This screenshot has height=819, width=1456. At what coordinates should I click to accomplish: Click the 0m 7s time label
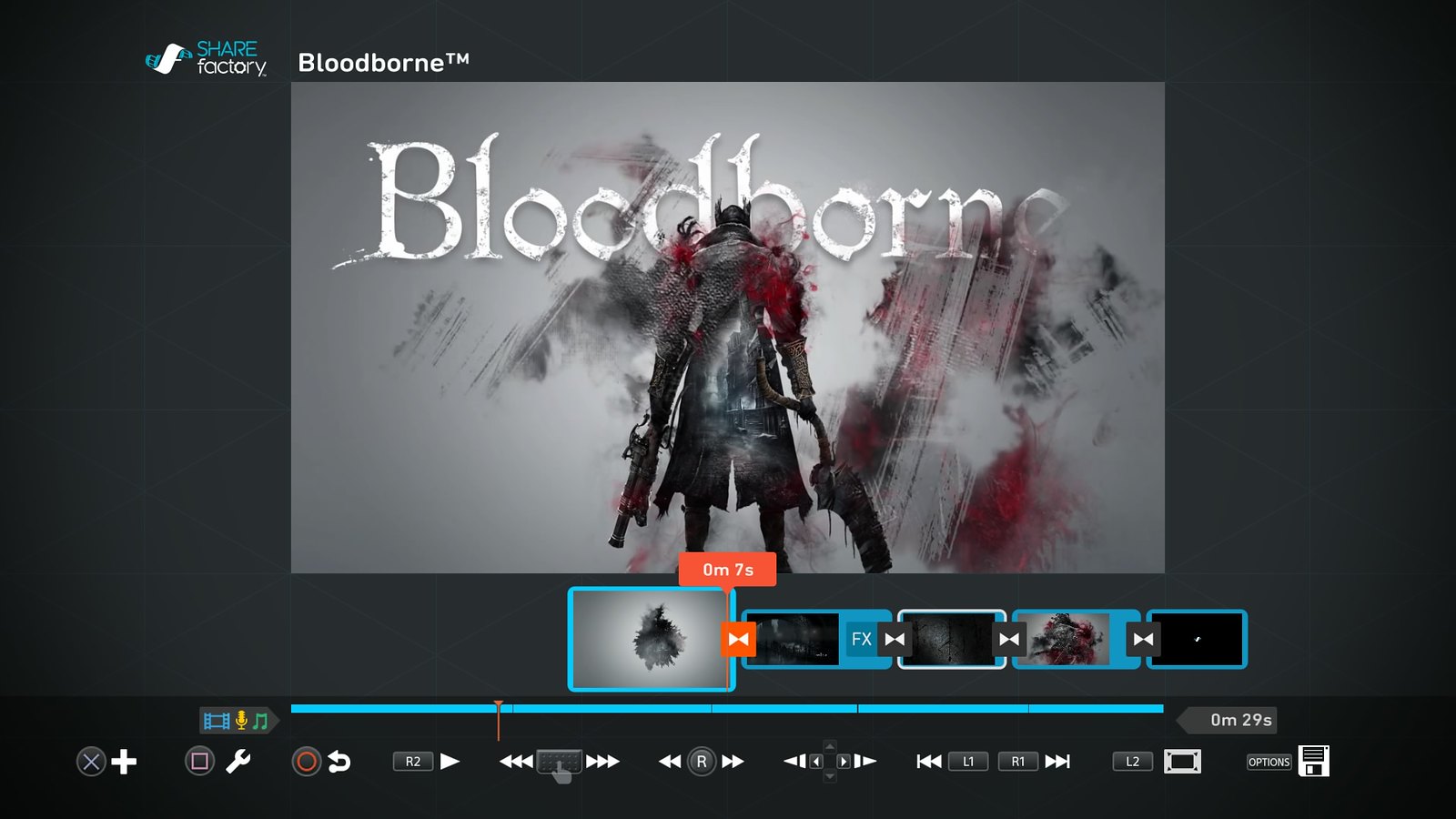point(728,570)
